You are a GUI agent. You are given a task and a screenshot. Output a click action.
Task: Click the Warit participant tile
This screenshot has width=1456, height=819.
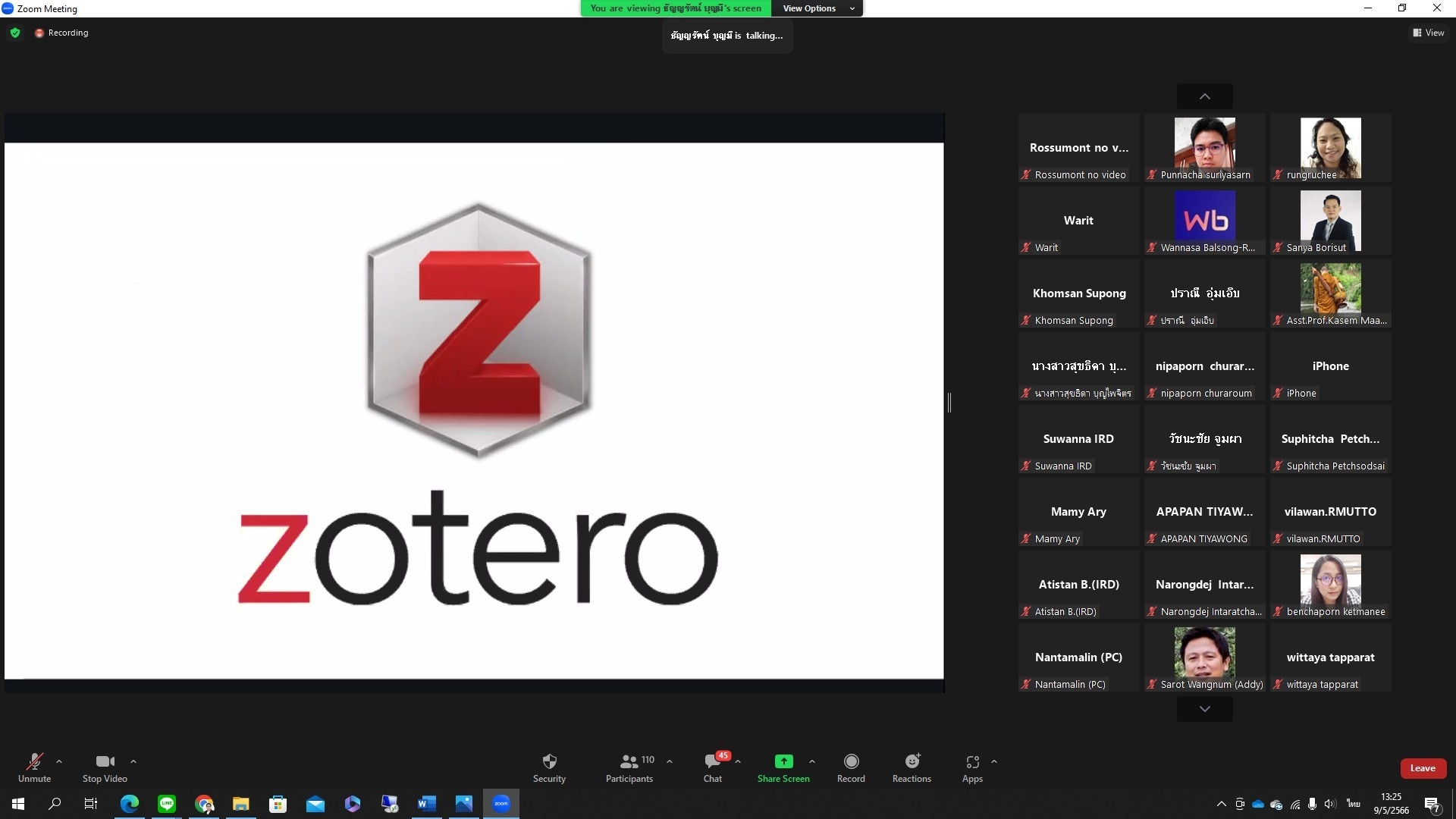(1078, 221)
